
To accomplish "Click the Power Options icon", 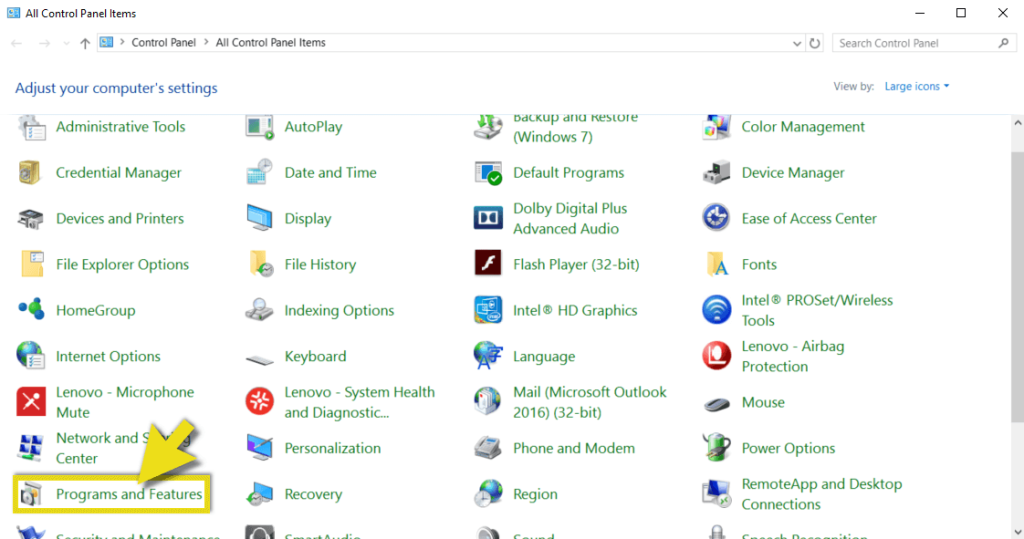I will point(716,448).
